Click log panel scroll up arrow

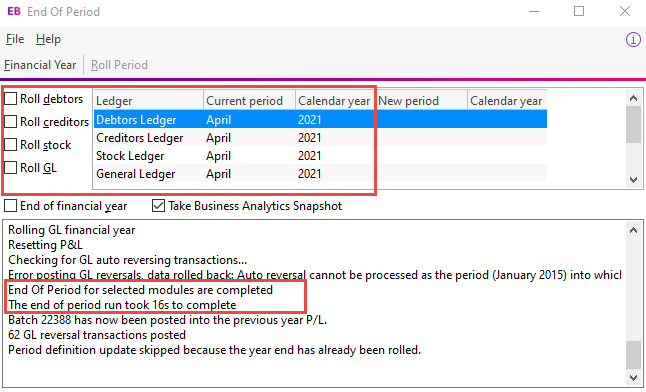click(634, 230)
